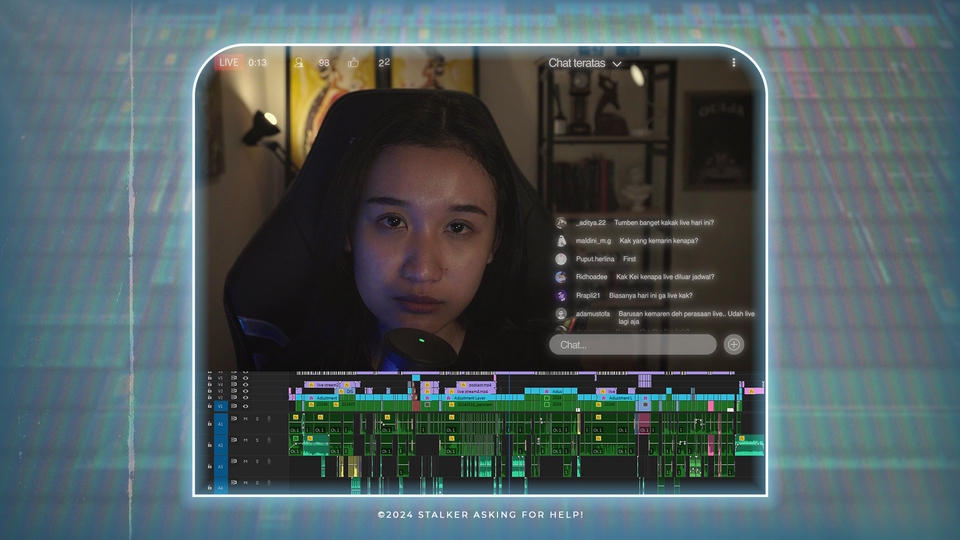
Task: Toggle sync lock on track A2
Action: point(234,440)
